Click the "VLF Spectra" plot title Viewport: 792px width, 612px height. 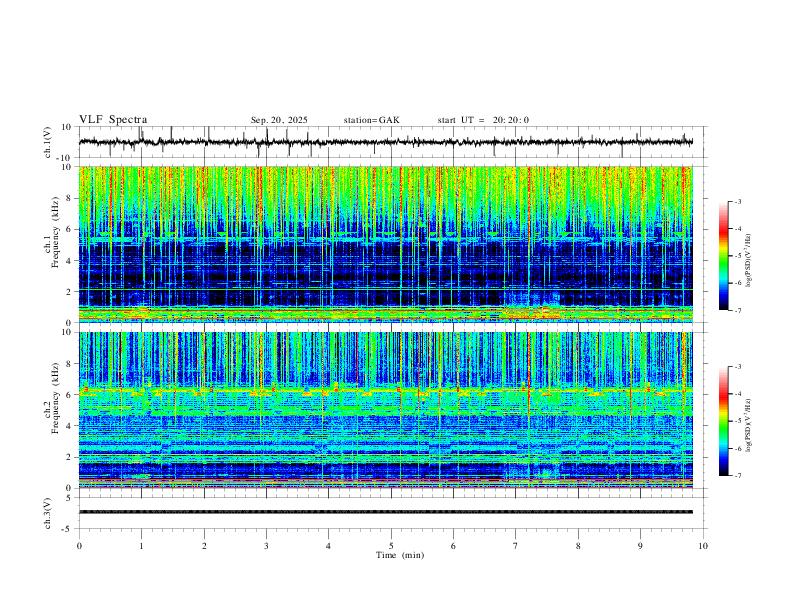(113, 119)
